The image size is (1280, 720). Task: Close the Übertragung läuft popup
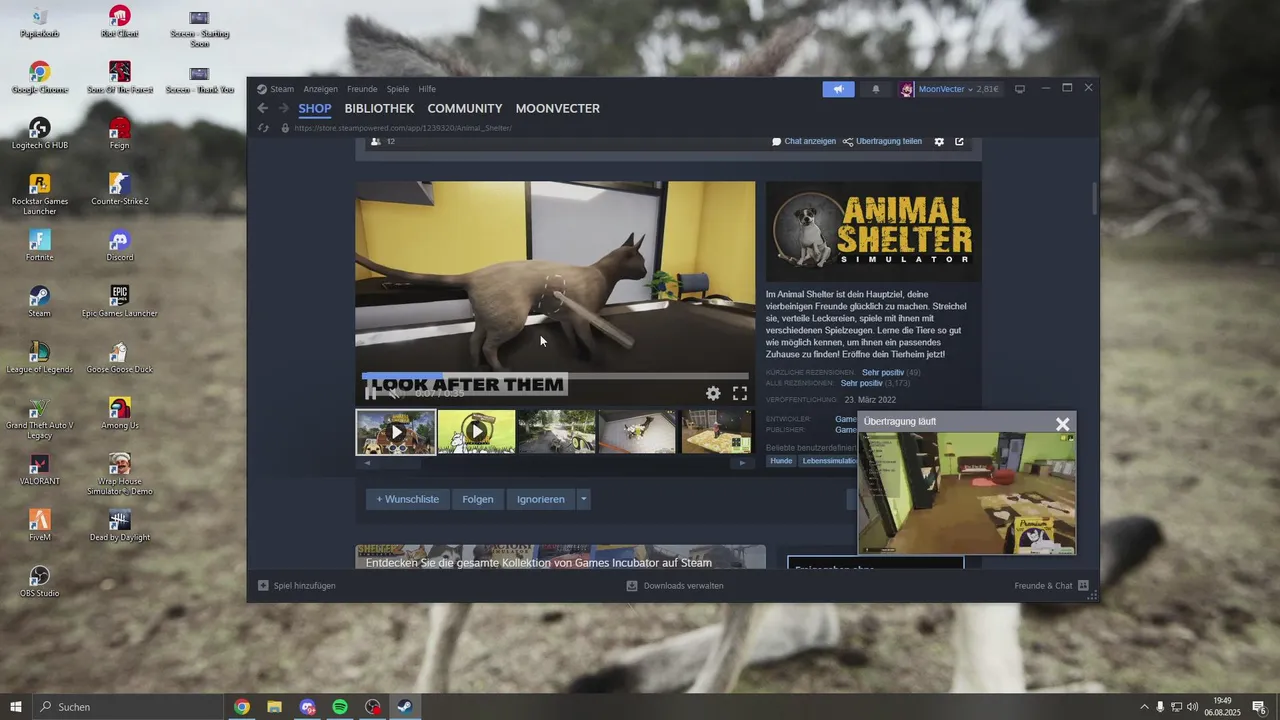point(1063,424)
